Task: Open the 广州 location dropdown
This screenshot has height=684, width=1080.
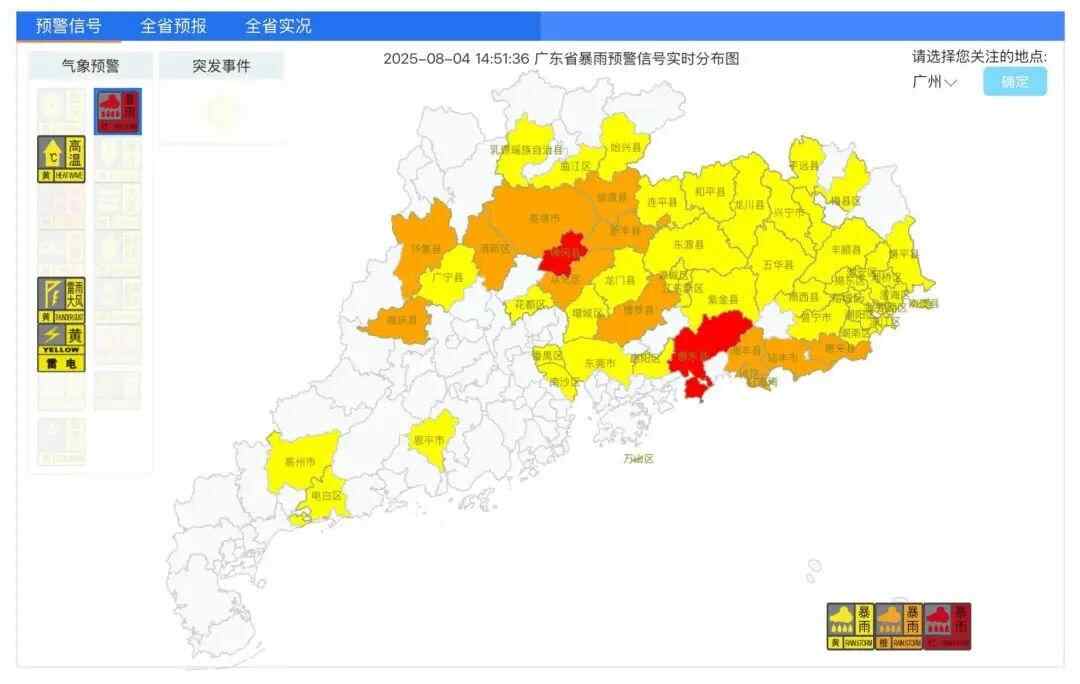Action: 934,82
